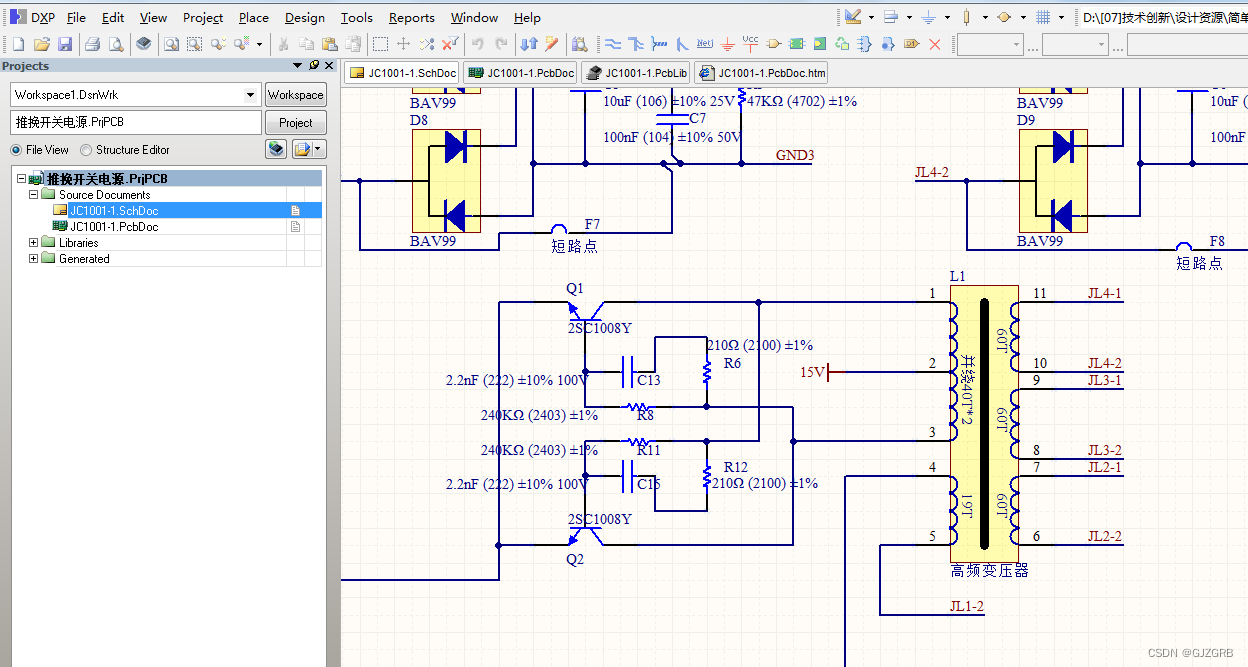Click the Workspace button
The height and width of the screenshot is (667, 1248).
coord(295,94)
